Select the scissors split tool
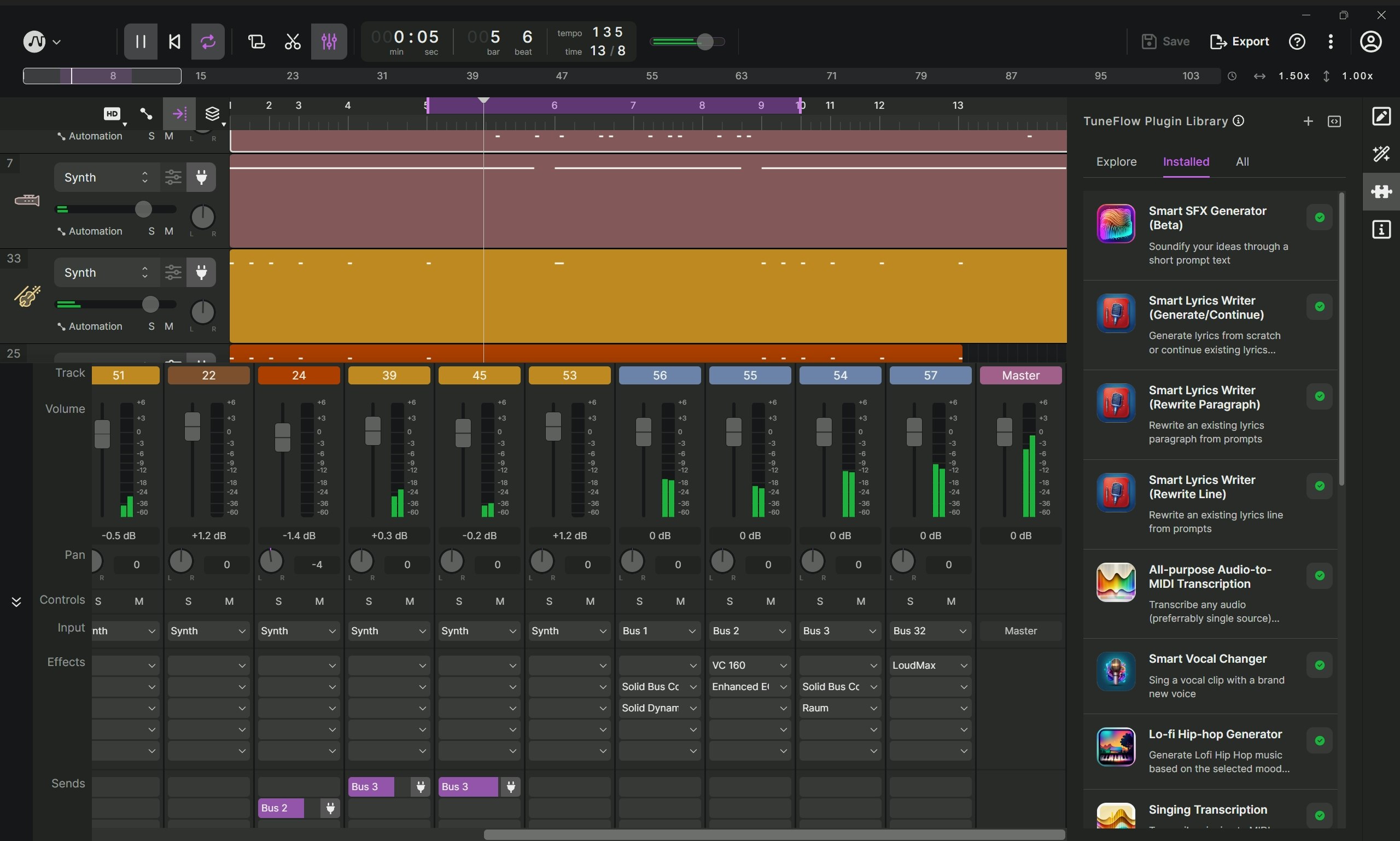Image resolution: width=1400 pixels, height=841 pixels. 293,42
